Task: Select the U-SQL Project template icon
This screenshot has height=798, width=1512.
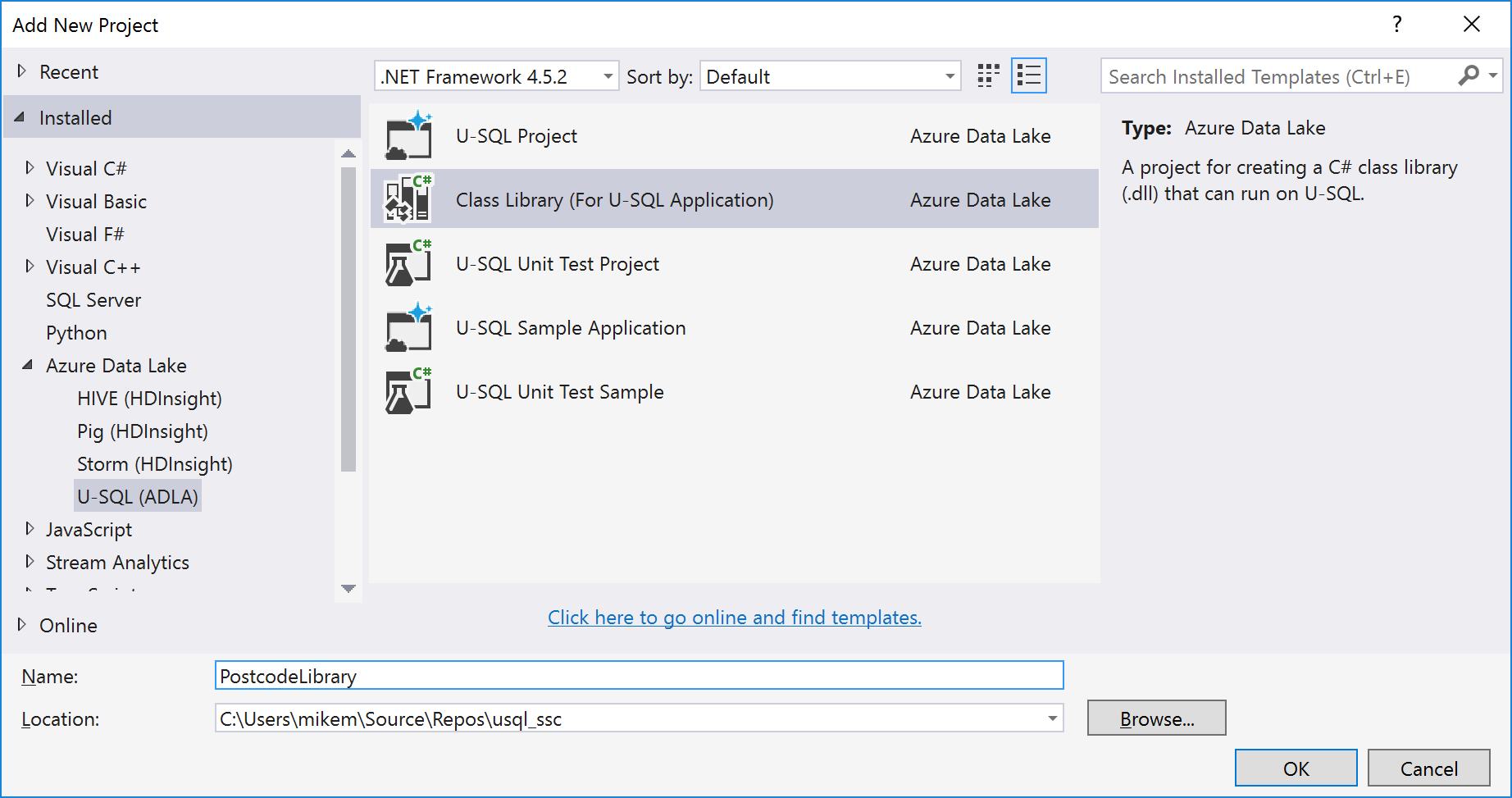Action: coord(408,136)
